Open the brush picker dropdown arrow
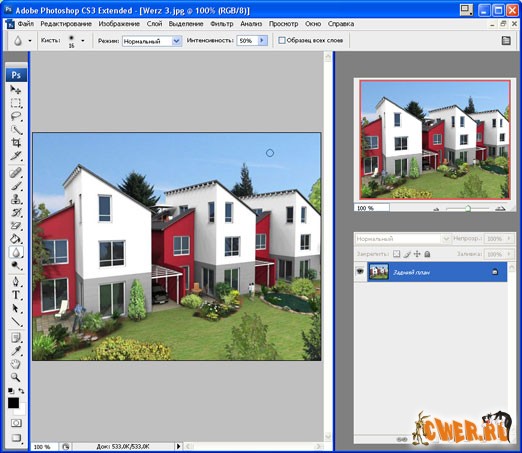The image size is (522, 453). pos(83,41)
